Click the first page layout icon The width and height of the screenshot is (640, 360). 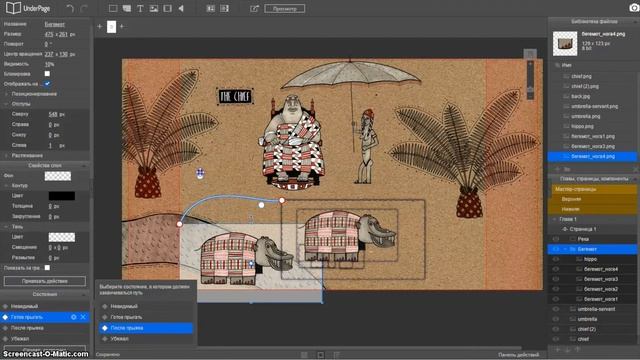[x=211, y=8]
